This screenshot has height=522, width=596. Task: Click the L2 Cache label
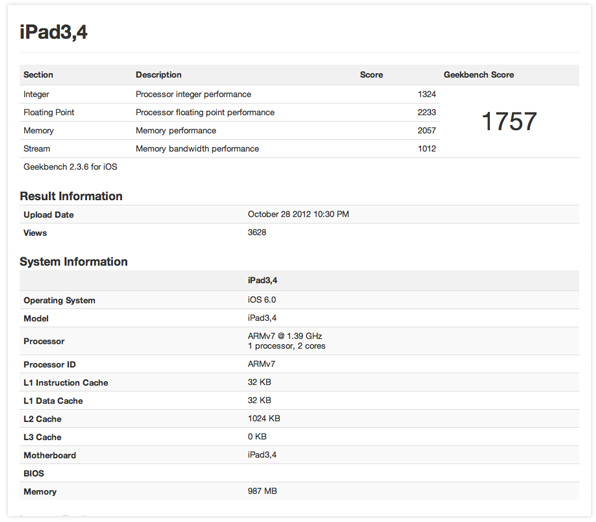click(x=42, y=419)
